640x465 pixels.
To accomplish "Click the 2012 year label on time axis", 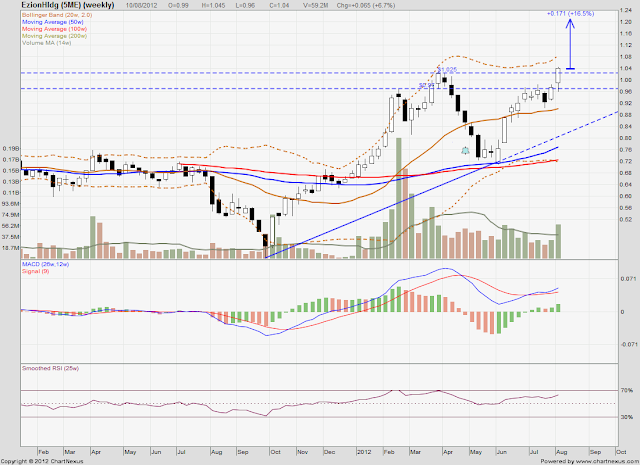I will (364, 452).
